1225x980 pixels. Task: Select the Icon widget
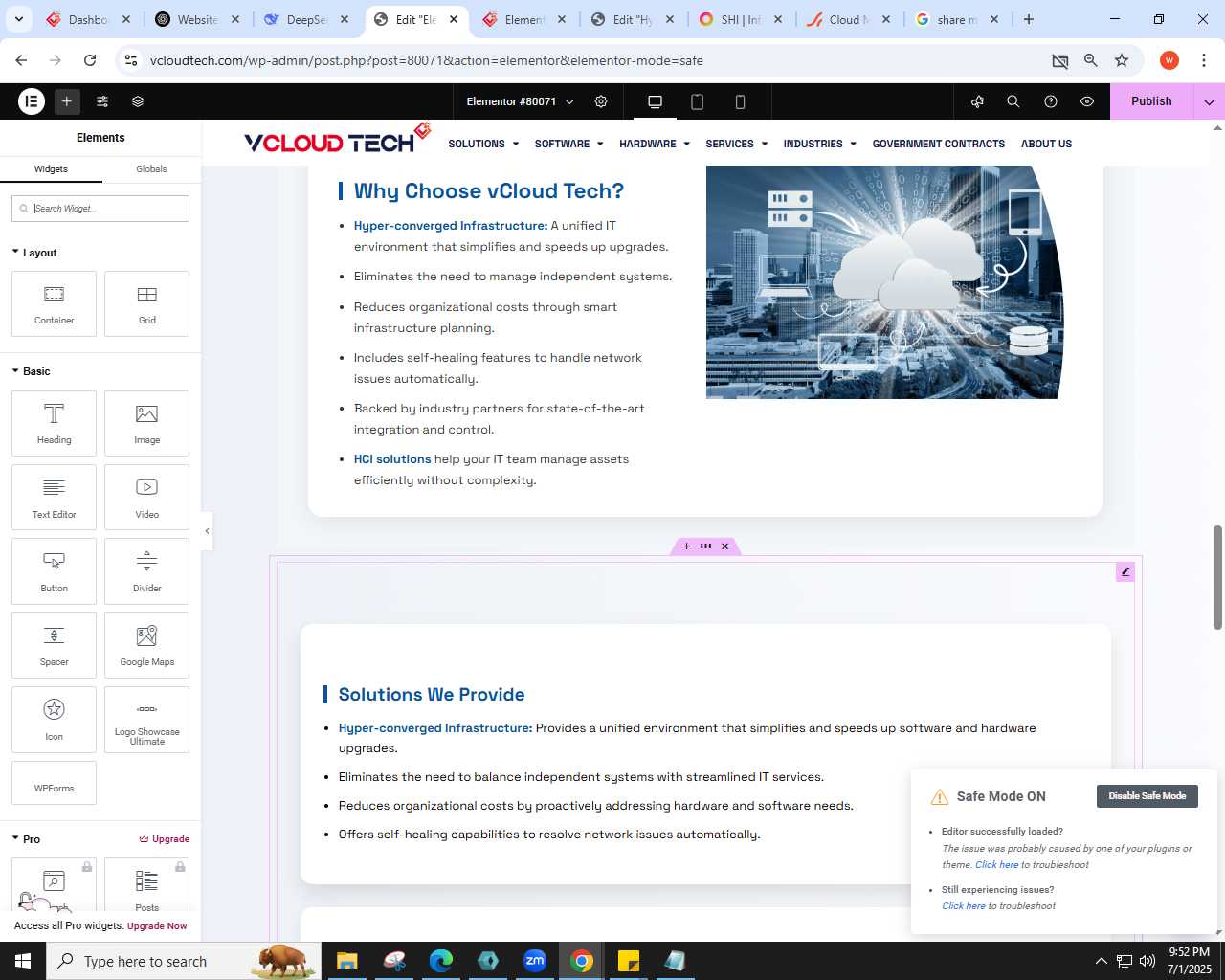54,720
